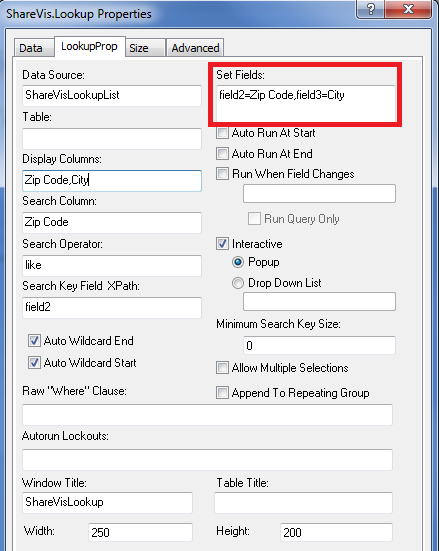
Task: Open the Advanced tab
Action: click(195, 48)
